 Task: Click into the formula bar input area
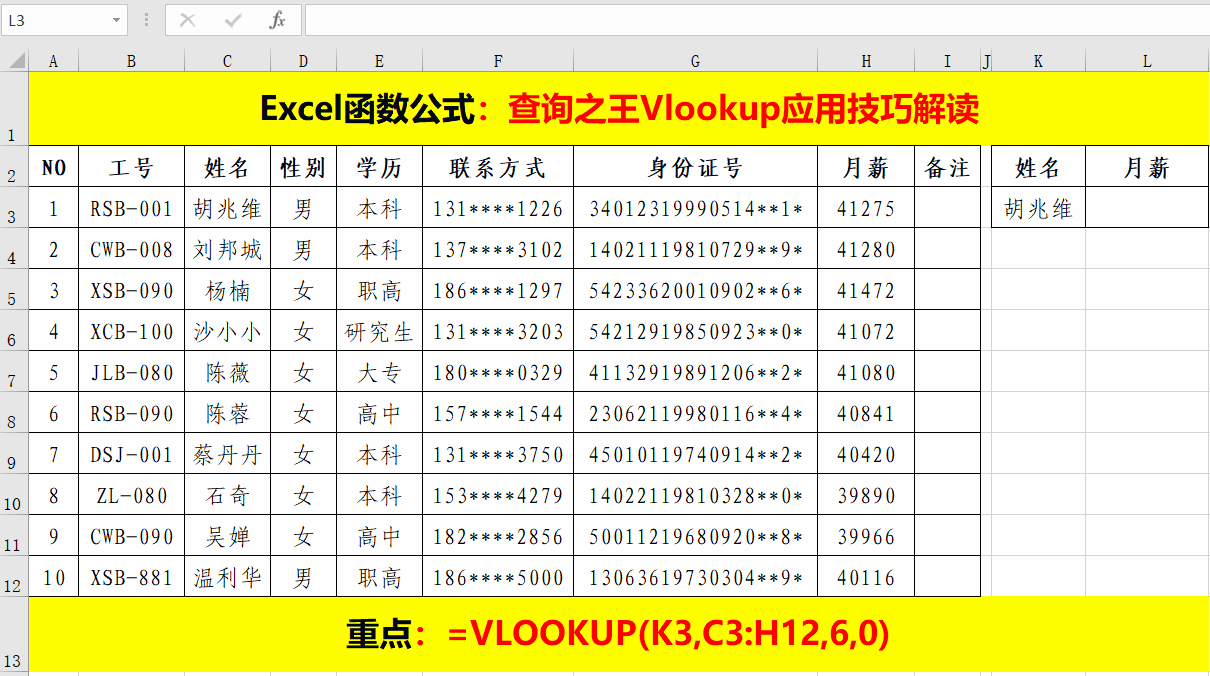point(756,20)
